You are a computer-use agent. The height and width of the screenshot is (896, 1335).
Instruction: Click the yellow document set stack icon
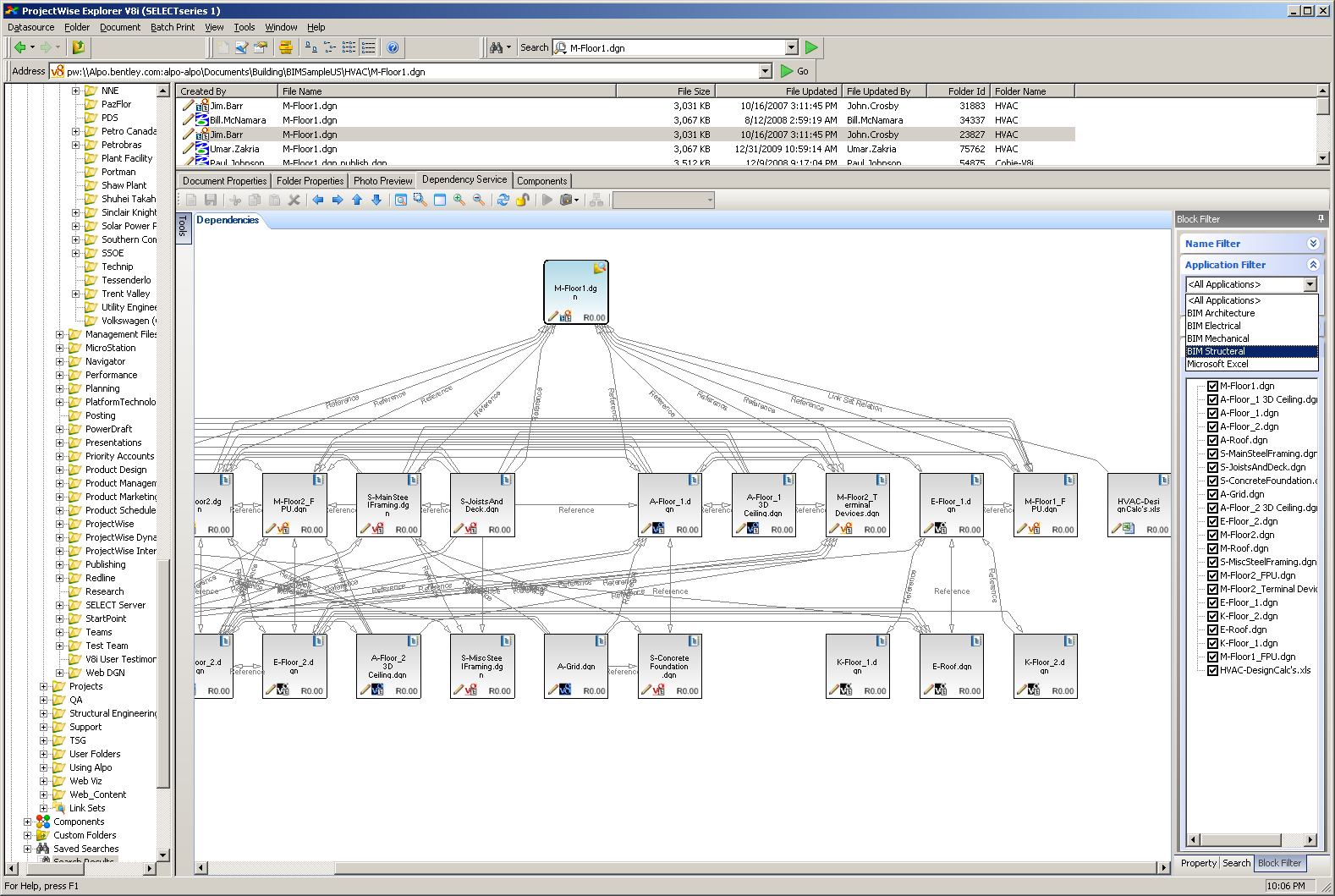coord(286,47)
